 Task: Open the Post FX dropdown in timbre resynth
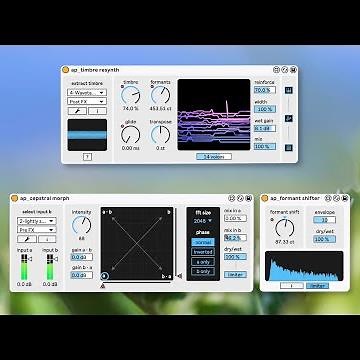(x=87, y=101)
